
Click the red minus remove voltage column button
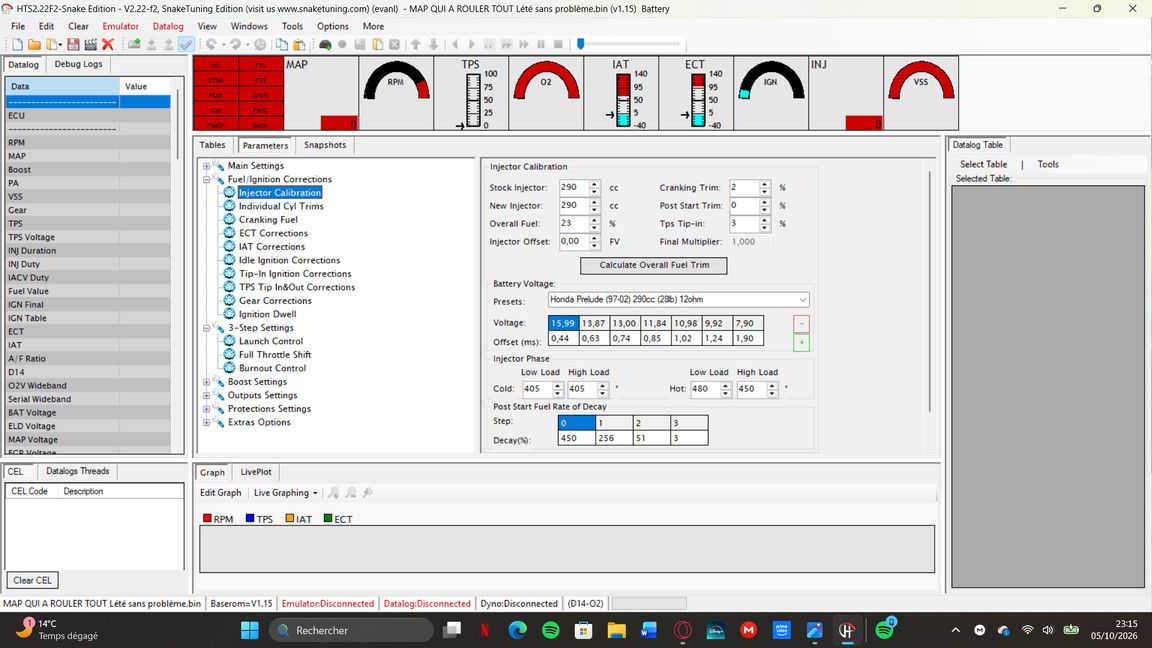click(802, 323)
